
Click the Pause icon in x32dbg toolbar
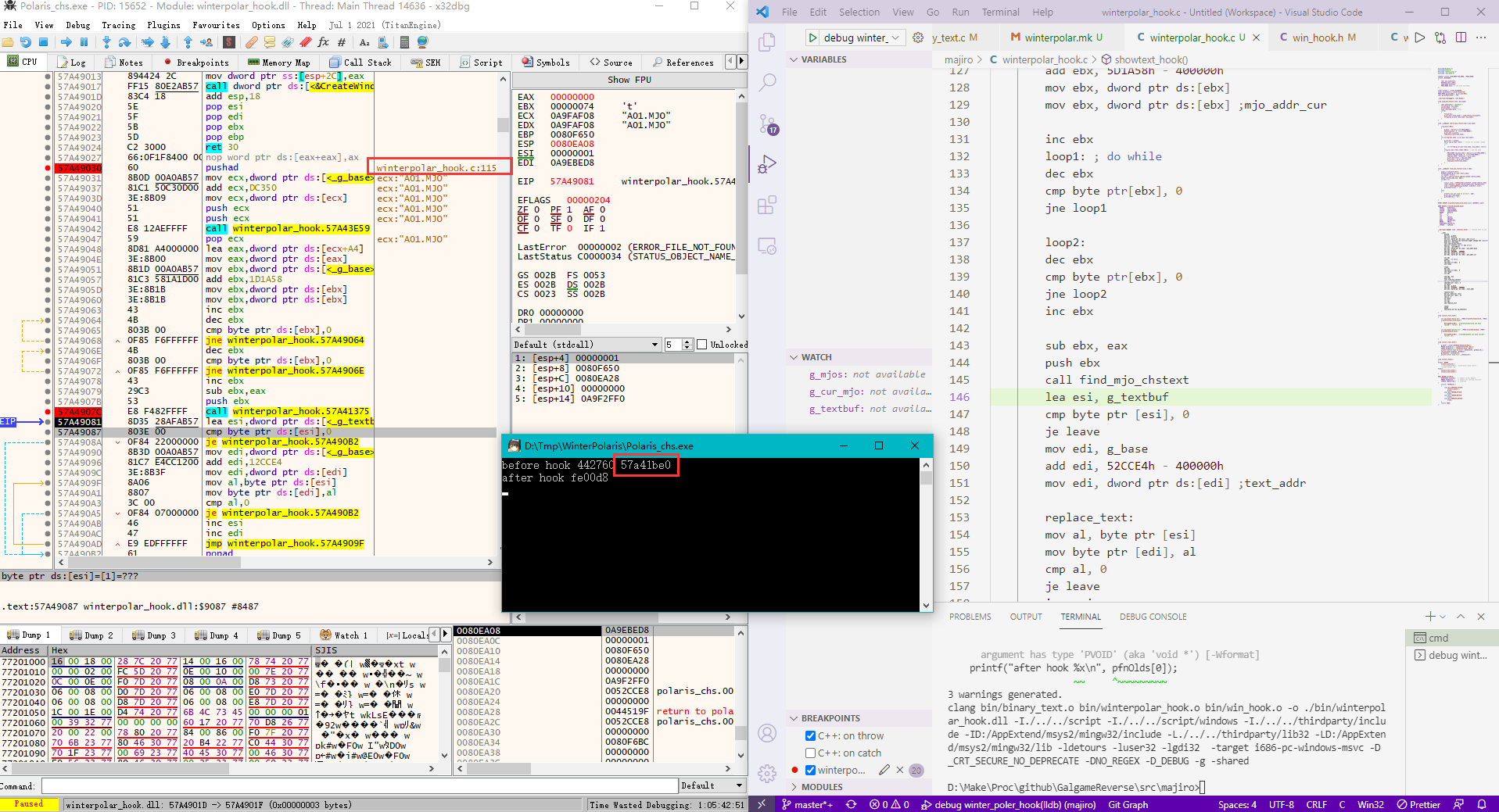click(84, 42)
